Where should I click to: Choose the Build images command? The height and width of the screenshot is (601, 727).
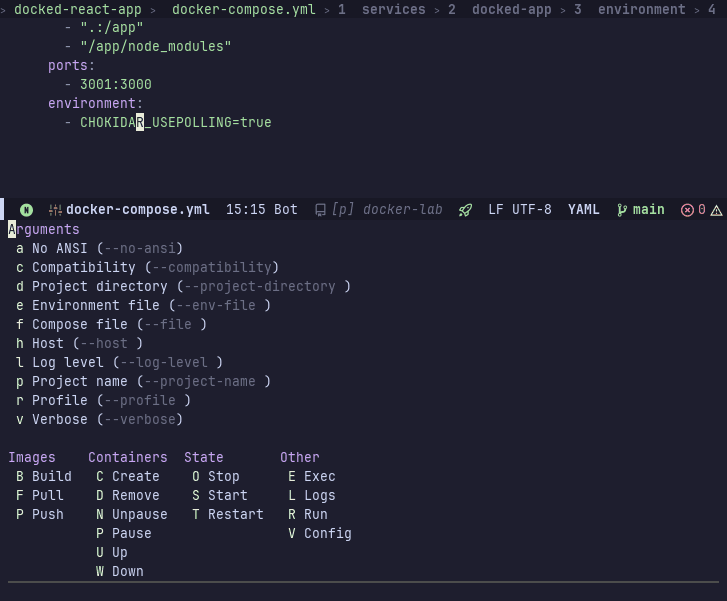44,477
